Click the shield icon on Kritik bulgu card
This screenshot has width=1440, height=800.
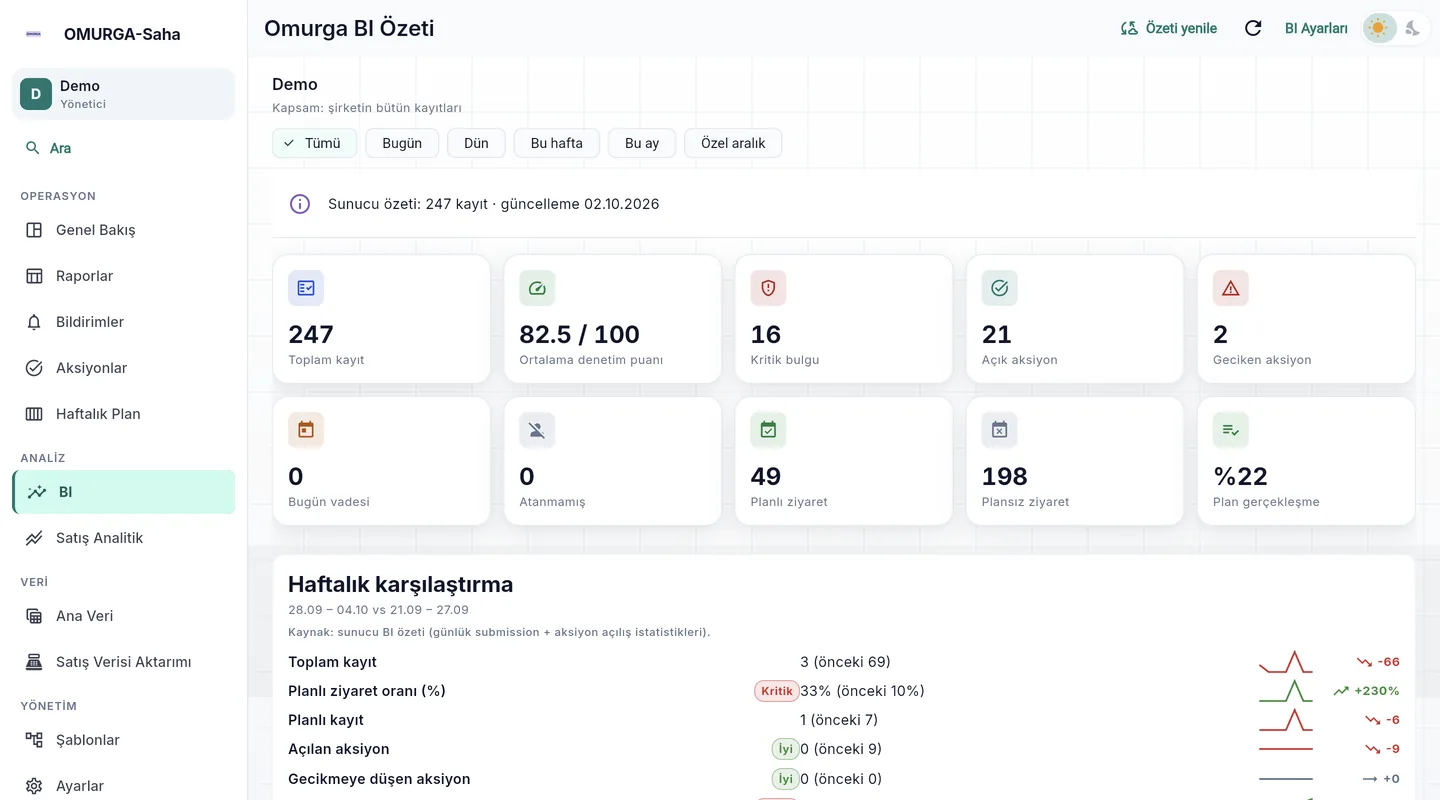[x=768, y=288]
